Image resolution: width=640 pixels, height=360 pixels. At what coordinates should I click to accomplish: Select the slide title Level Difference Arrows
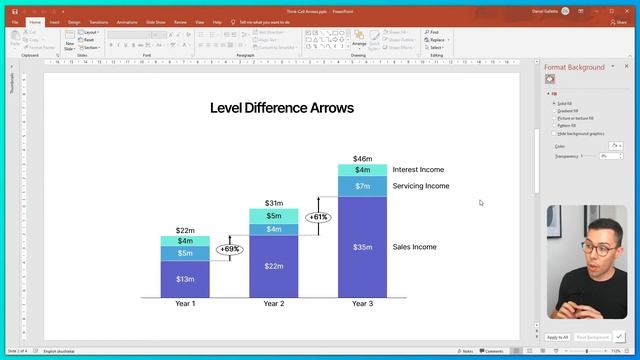[x=282, y=108]
